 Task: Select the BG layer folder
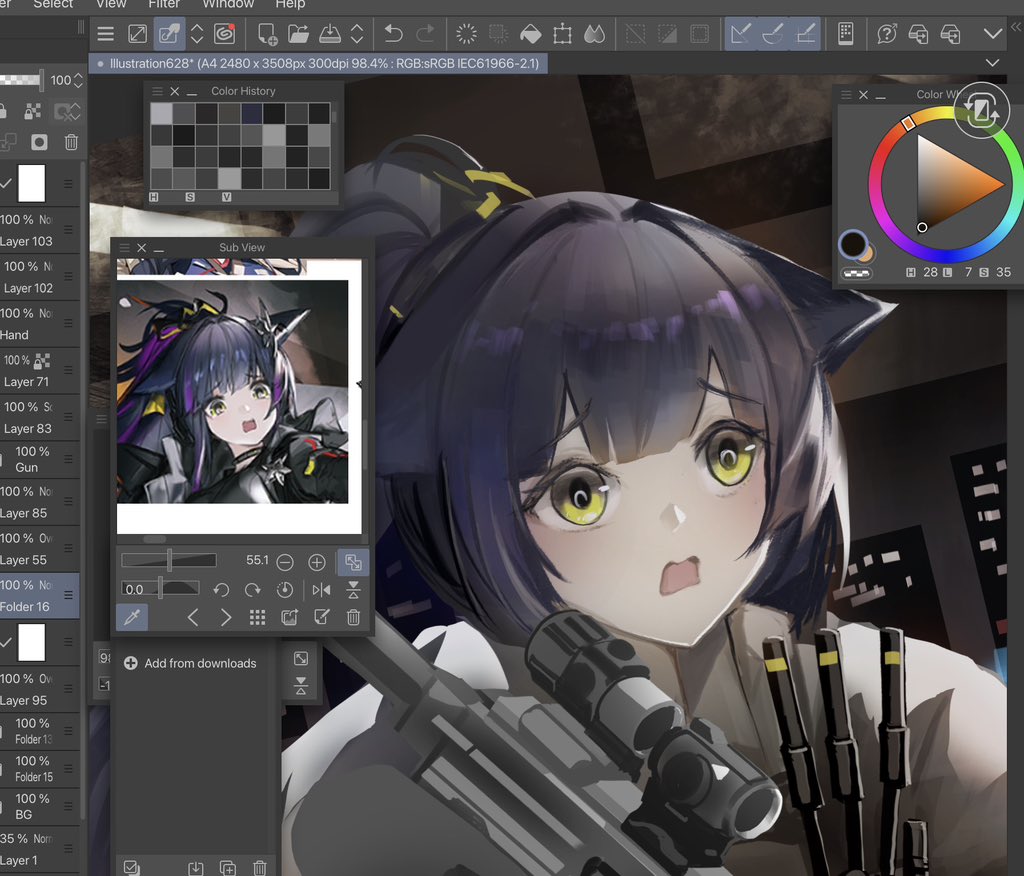click(39, 806)
